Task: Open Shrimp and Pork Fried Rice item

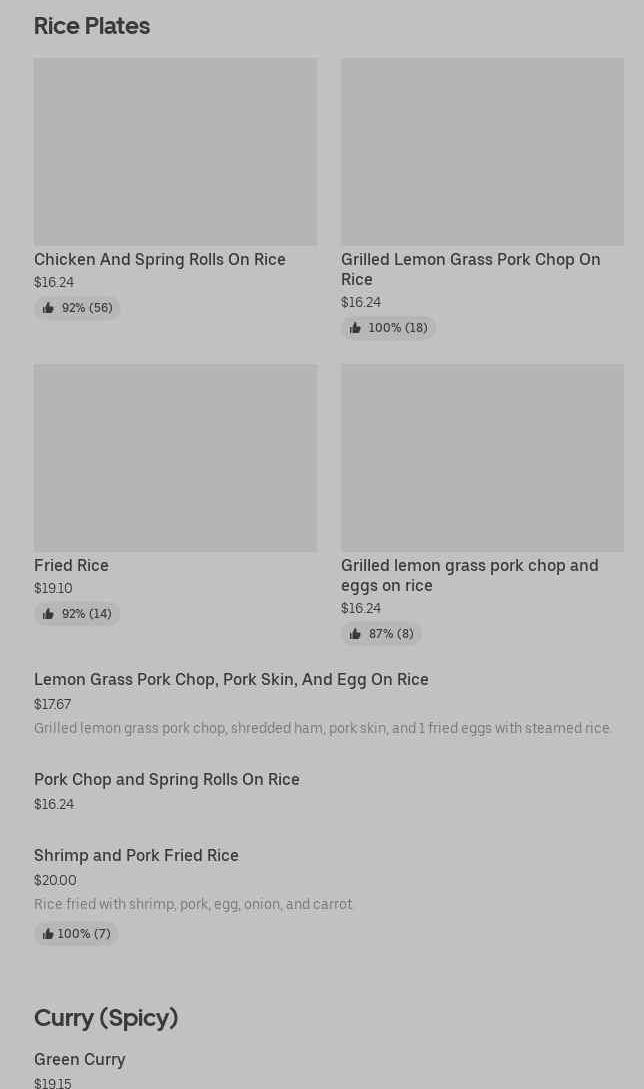Action: (x=136, y=855)
